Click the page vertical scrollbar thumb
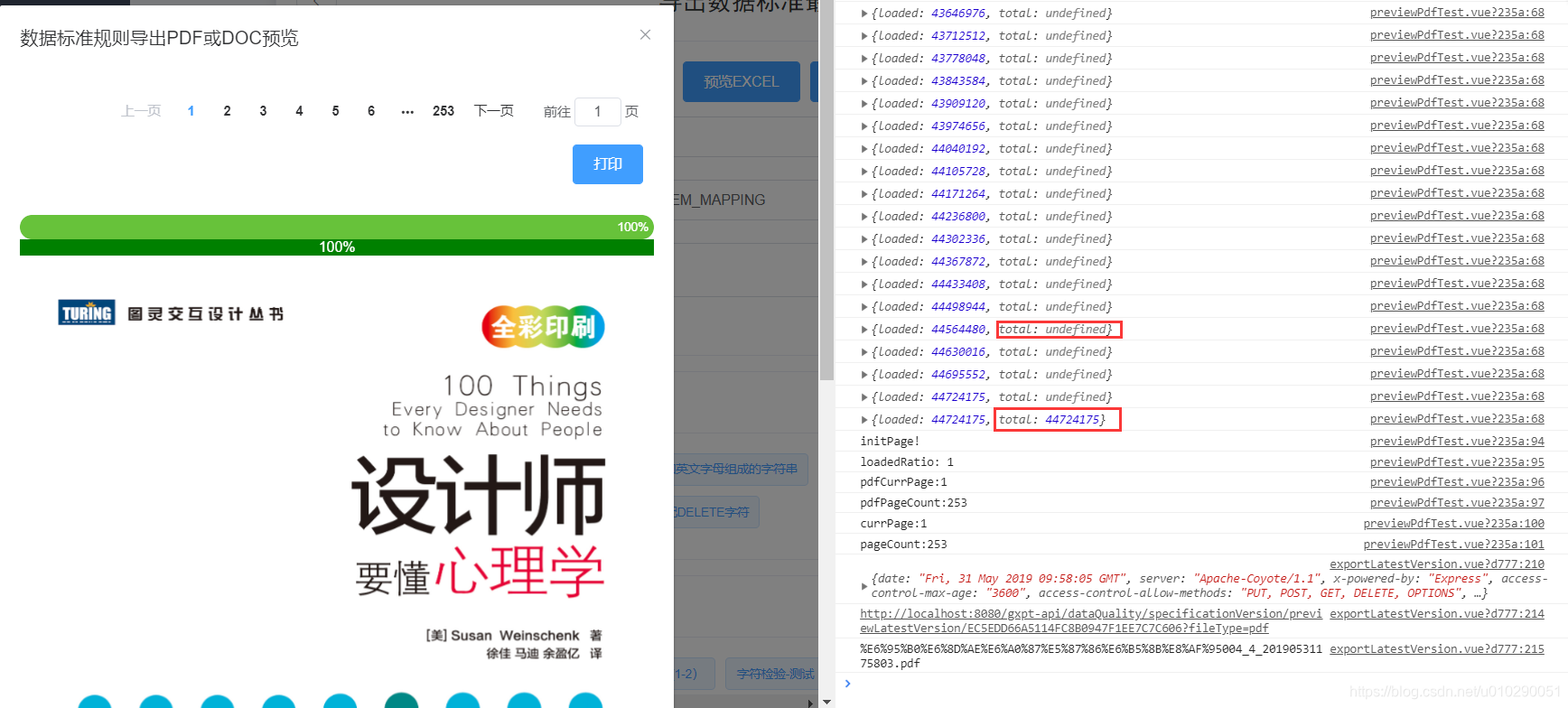Screen dimensions: 1568x708 (x=826, y=190)
